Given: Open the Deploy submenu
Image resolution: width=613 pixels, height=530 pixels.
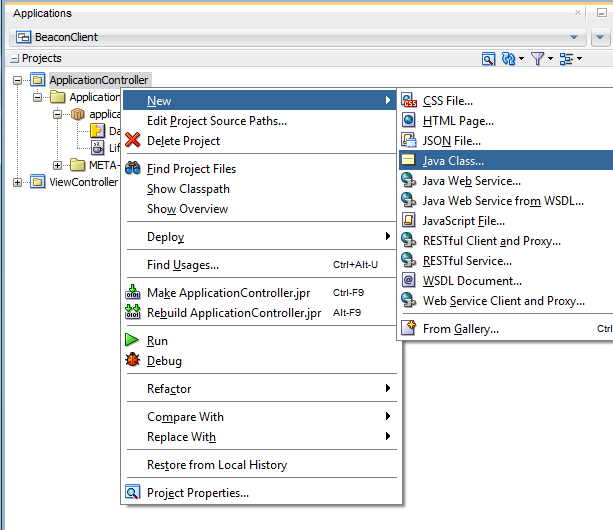Looking at the screenshot, I should (259, 236).
